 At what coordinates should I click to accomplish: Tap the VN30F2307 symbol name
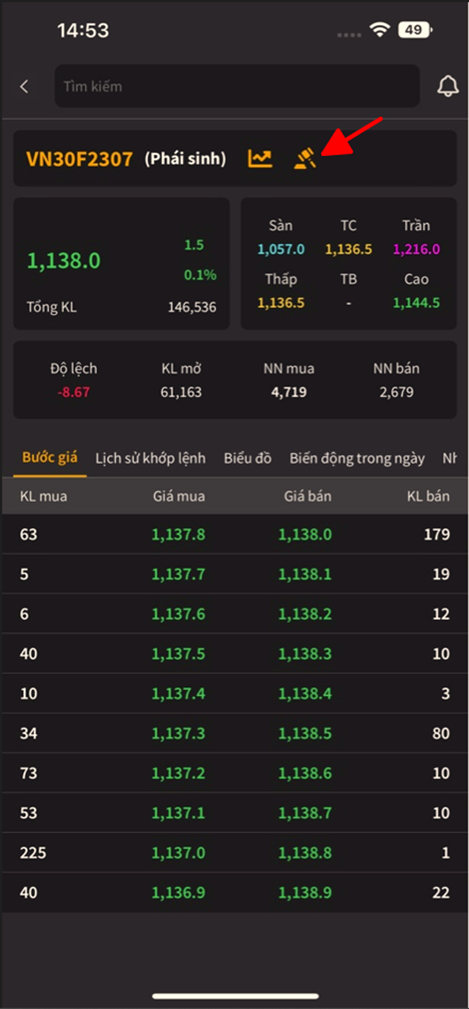click(79, 159)
